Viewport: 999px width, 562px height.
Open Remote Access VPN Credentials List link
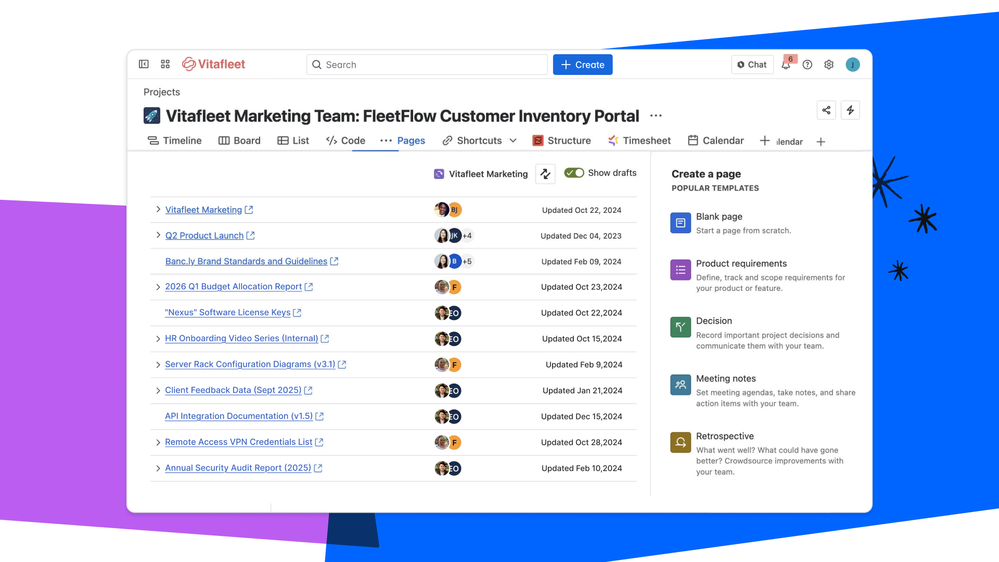click(239, 442)
